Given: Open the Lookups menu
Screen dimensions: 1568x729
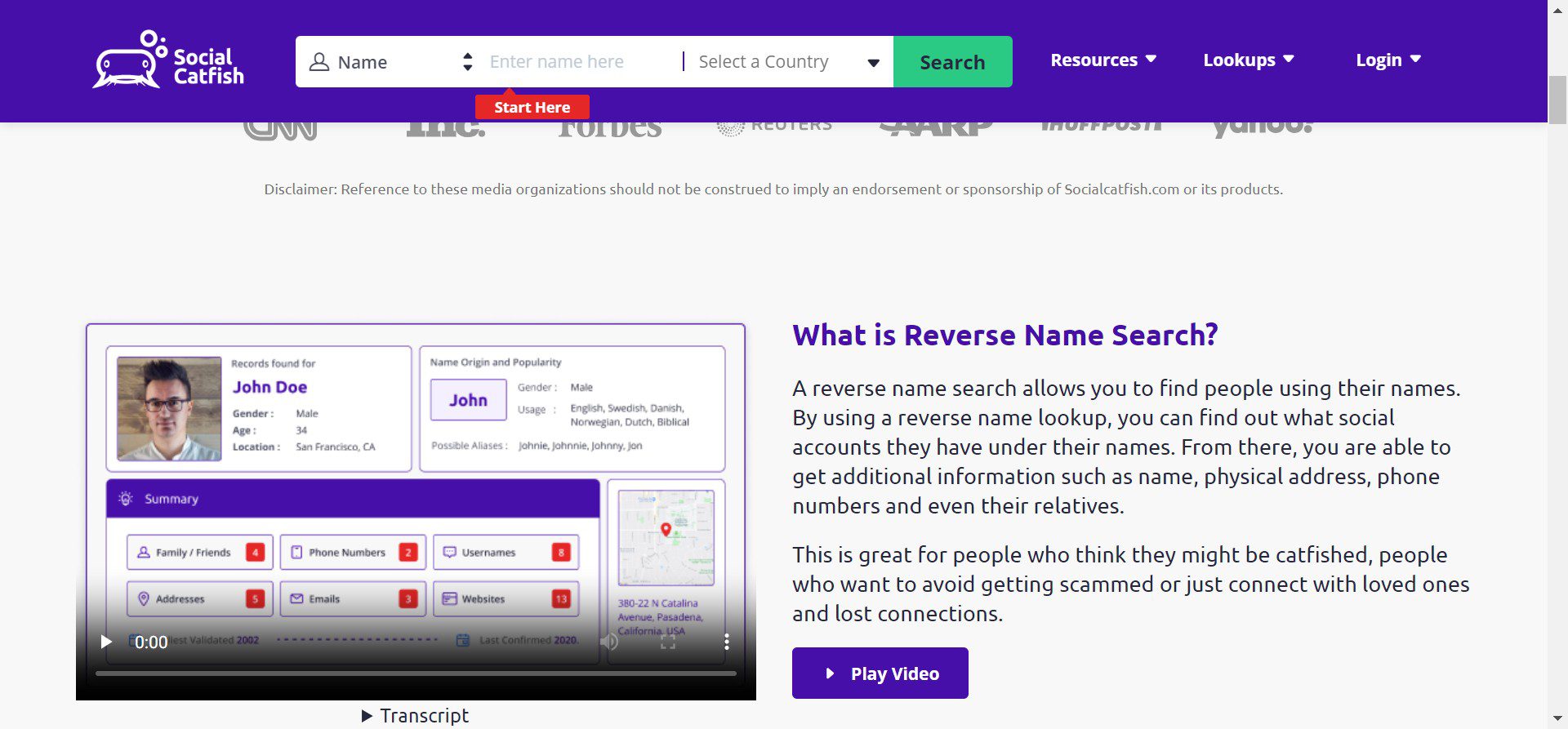Looking at the screenshot, I should (1248, 60).
